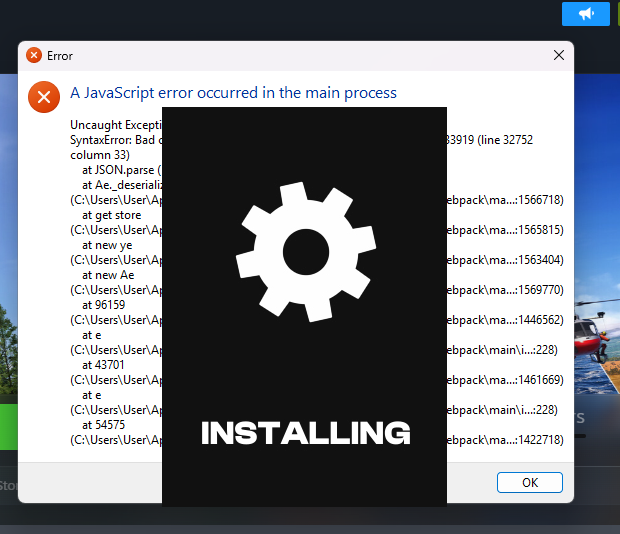Image resolution: width=620 pixels, height=534 pixels.
Task: Click the 'at JSON.parse' stack trace line
Action: click(121, 170)
